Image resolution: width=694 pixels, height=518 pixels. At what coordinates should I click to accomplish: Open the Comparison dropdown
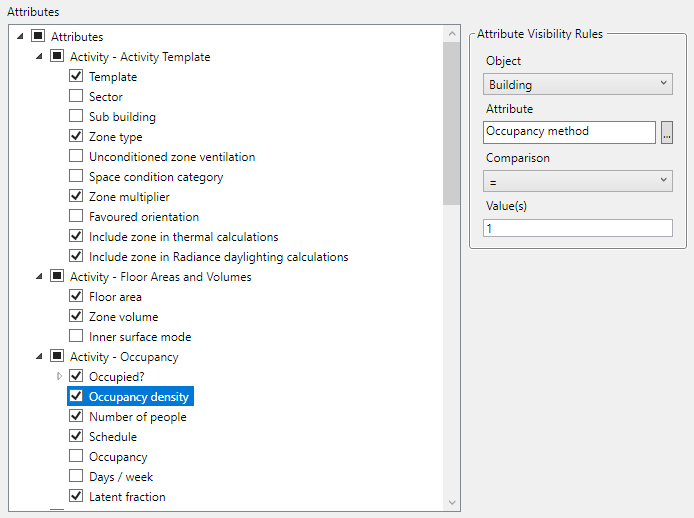point(577,181)
